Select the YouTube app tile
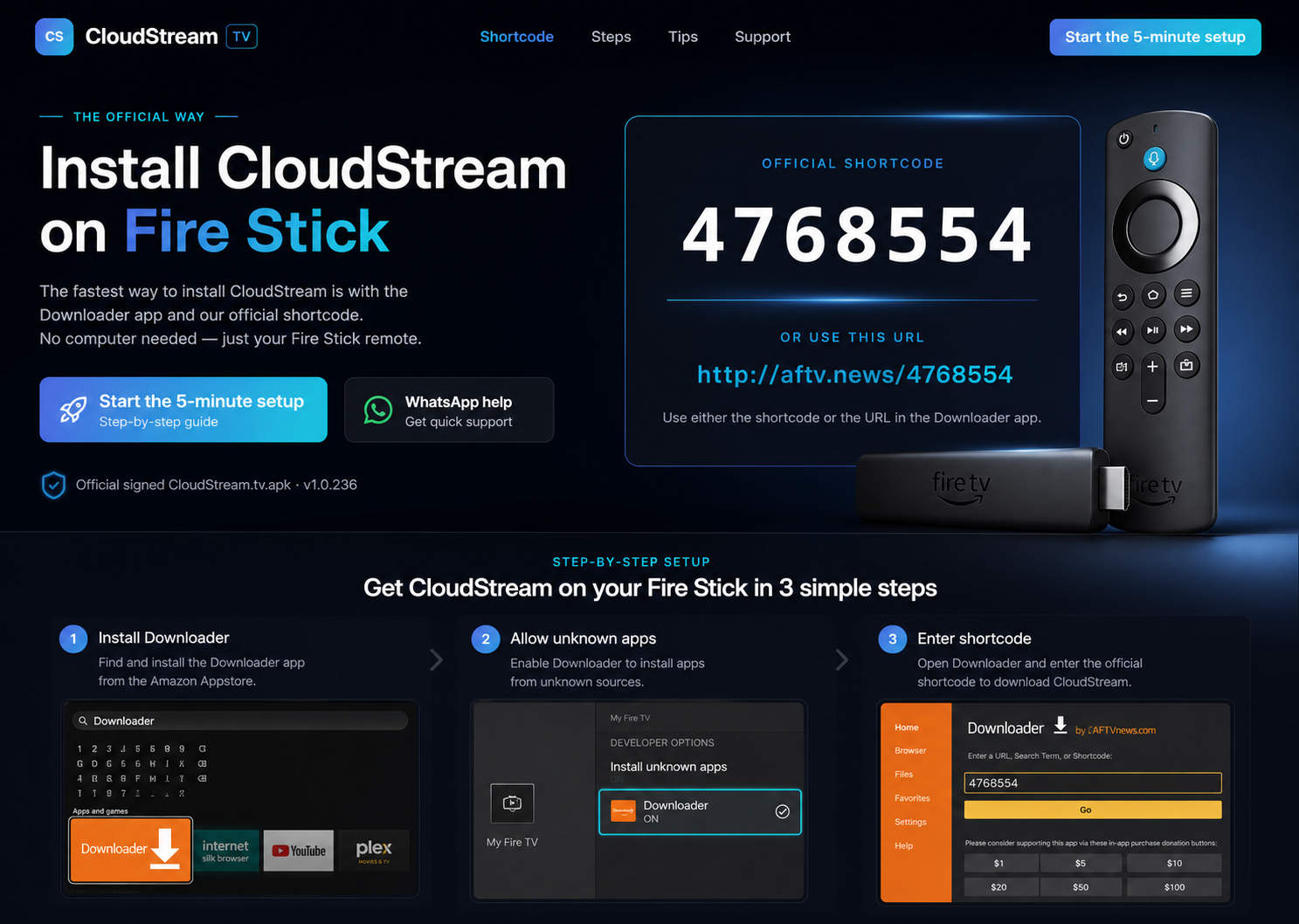The image size is (1299, 924). pos(299,851)
